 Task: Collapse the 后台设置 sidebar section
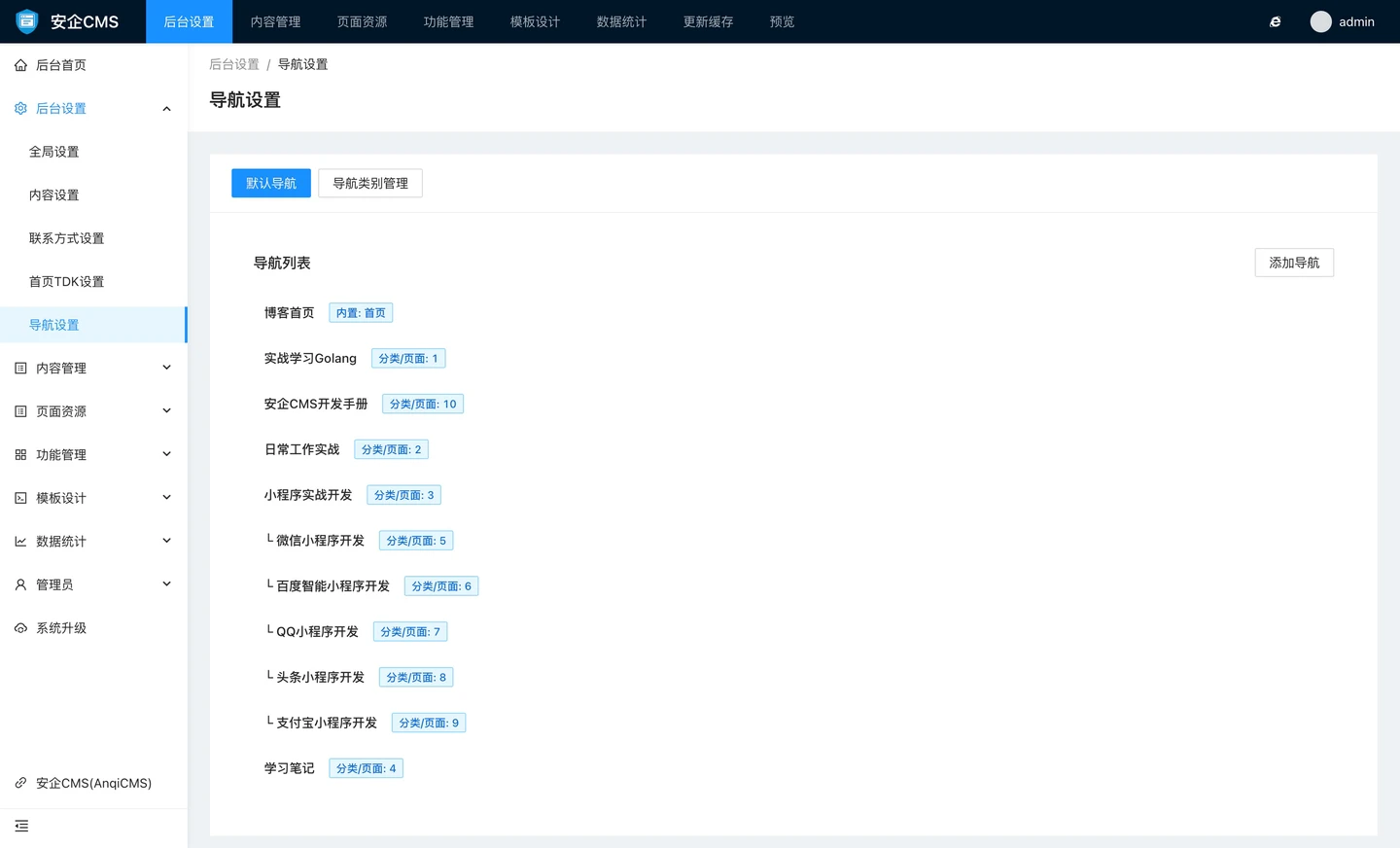pos(166,109)
